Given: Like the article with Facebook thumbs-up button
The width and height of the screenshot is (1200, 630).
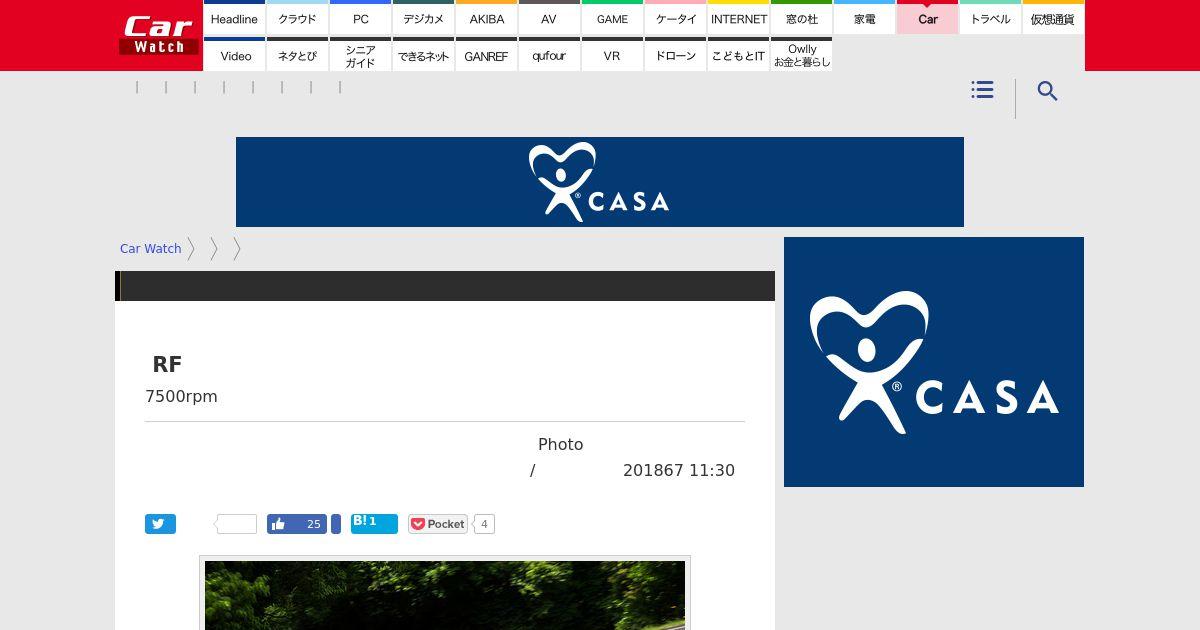Looking at the screenshot, I should 297,524.
